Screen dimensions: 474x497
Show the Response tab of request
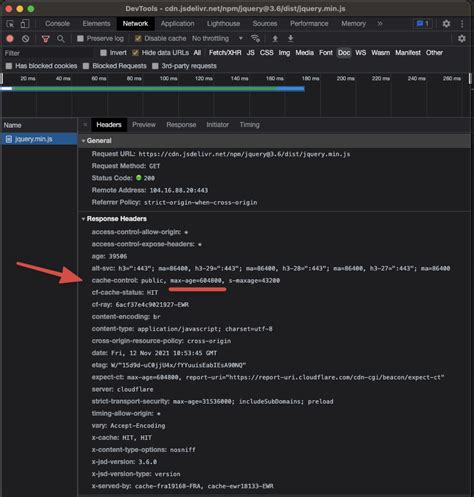pyautogui.click(x=181, y=125)
